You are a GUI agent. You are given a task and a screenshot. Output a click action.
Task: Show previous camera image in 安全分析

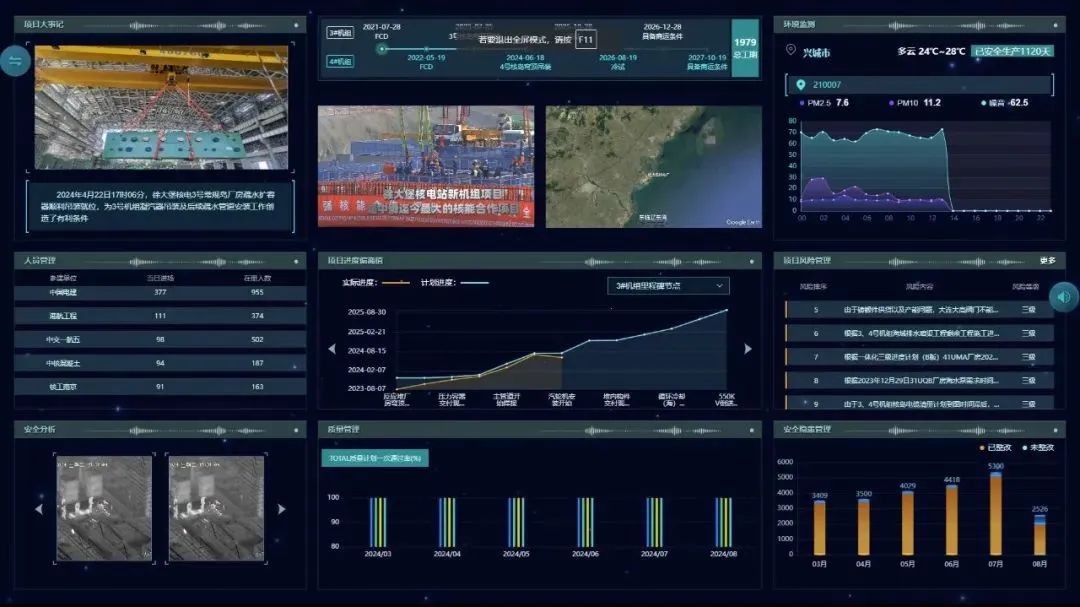39,509
